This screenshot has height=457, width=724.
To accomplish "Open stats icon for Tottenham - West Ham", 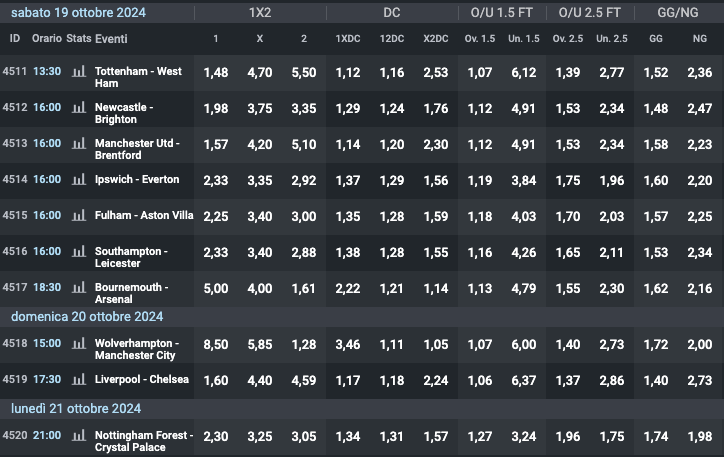I will tap(79, 71).
